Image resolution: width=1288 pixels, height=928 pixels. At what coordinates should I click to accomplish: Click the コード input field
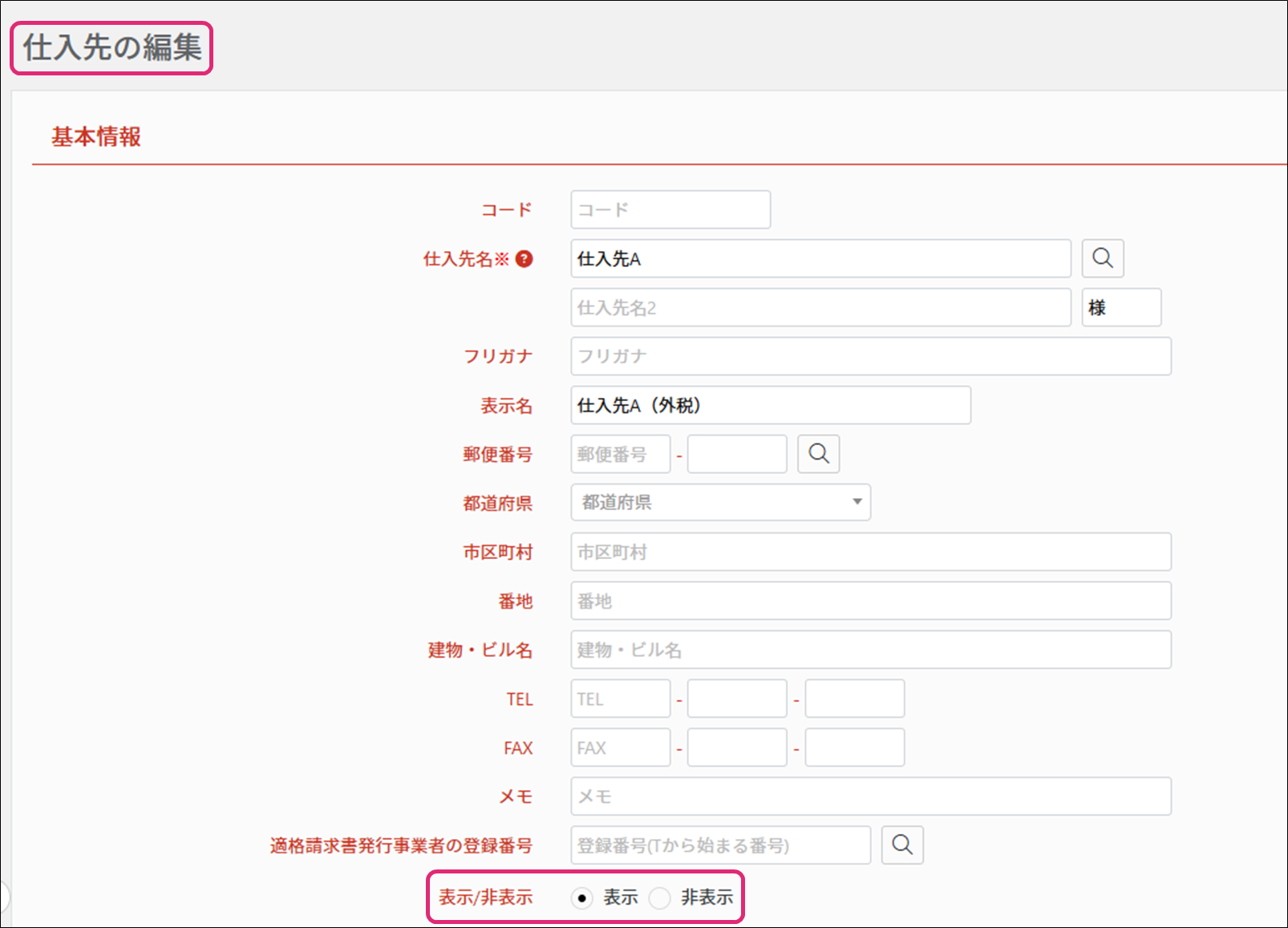[670, 210]
